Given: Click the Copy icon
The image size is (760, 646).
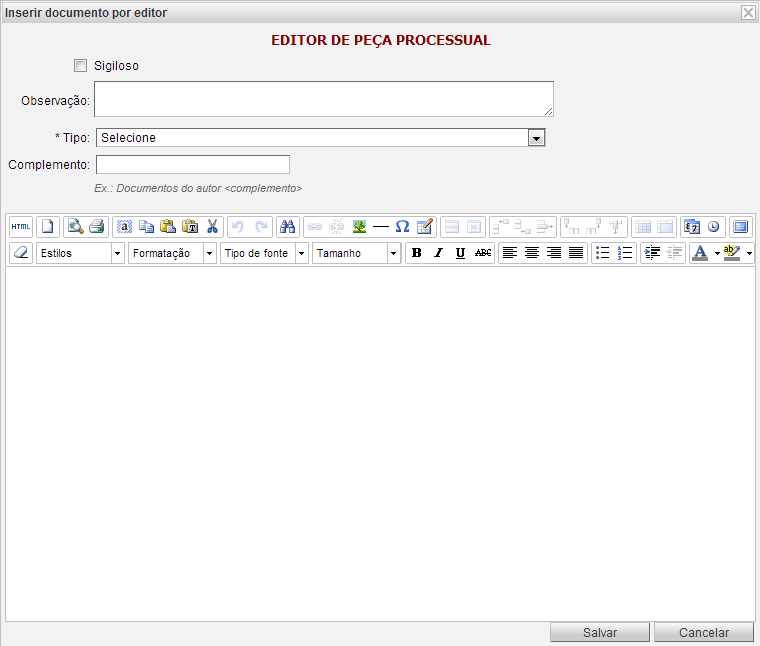Looking at the screenshot, I should [146, 226].
